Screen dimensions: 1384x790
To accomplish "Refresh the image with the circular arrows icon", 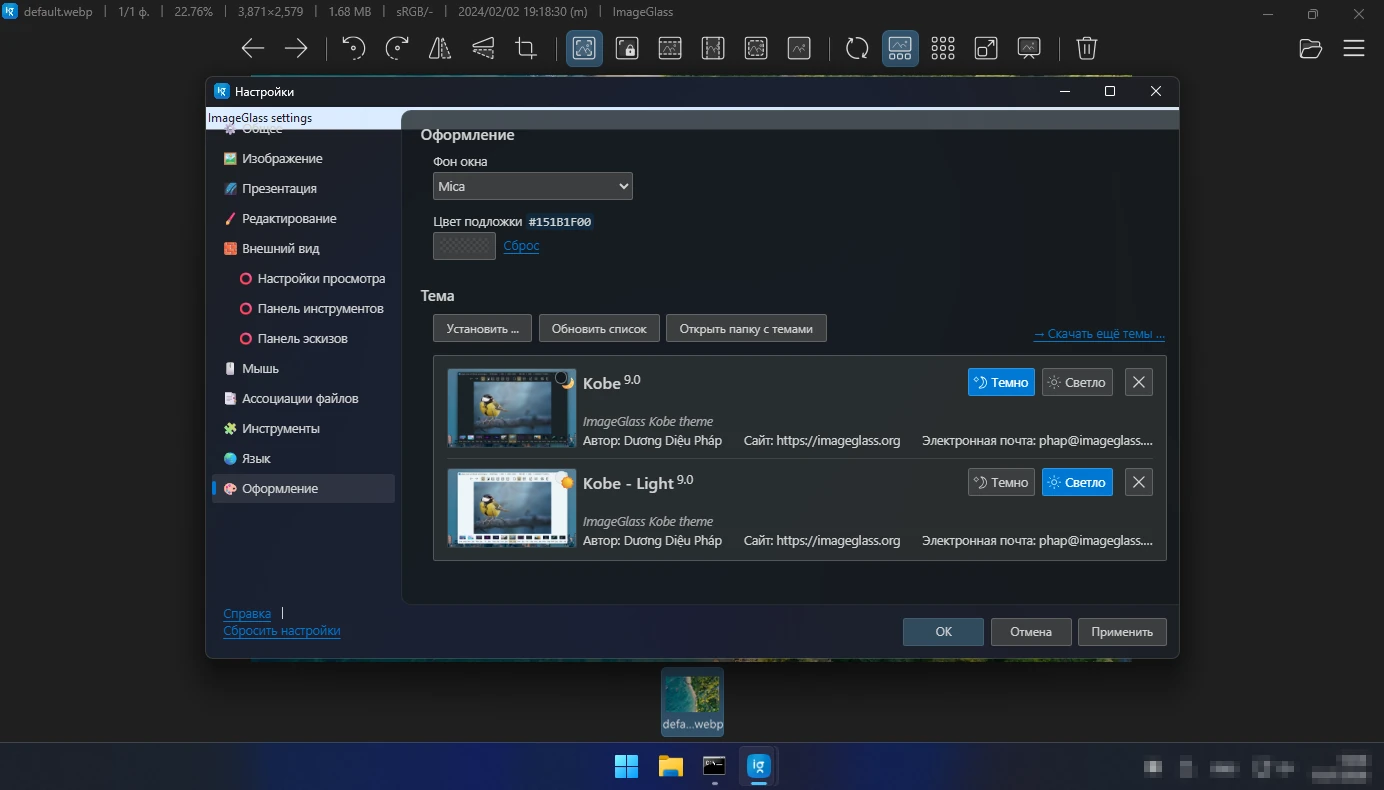I will point(857,48).
